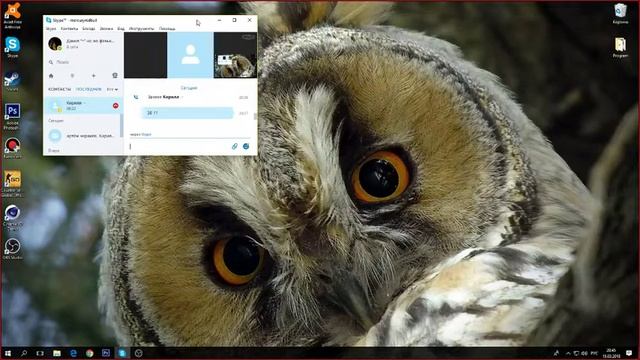Open File Explorer from the taskbar

click(57, 353)
